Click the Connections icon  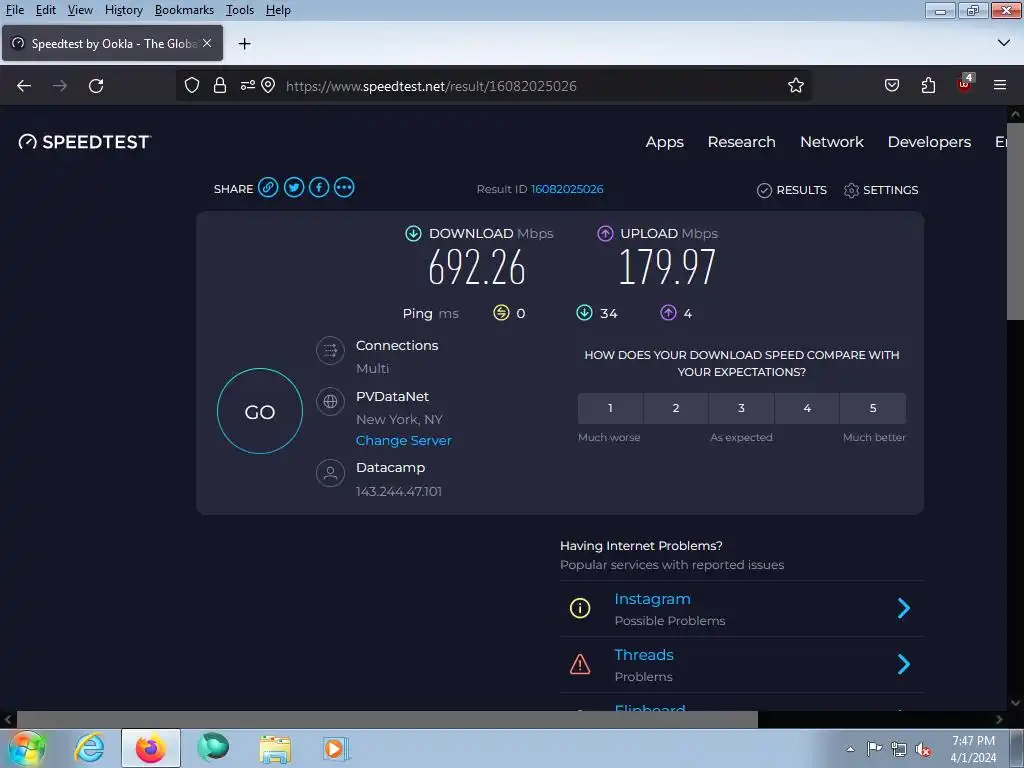click(330, 351)
